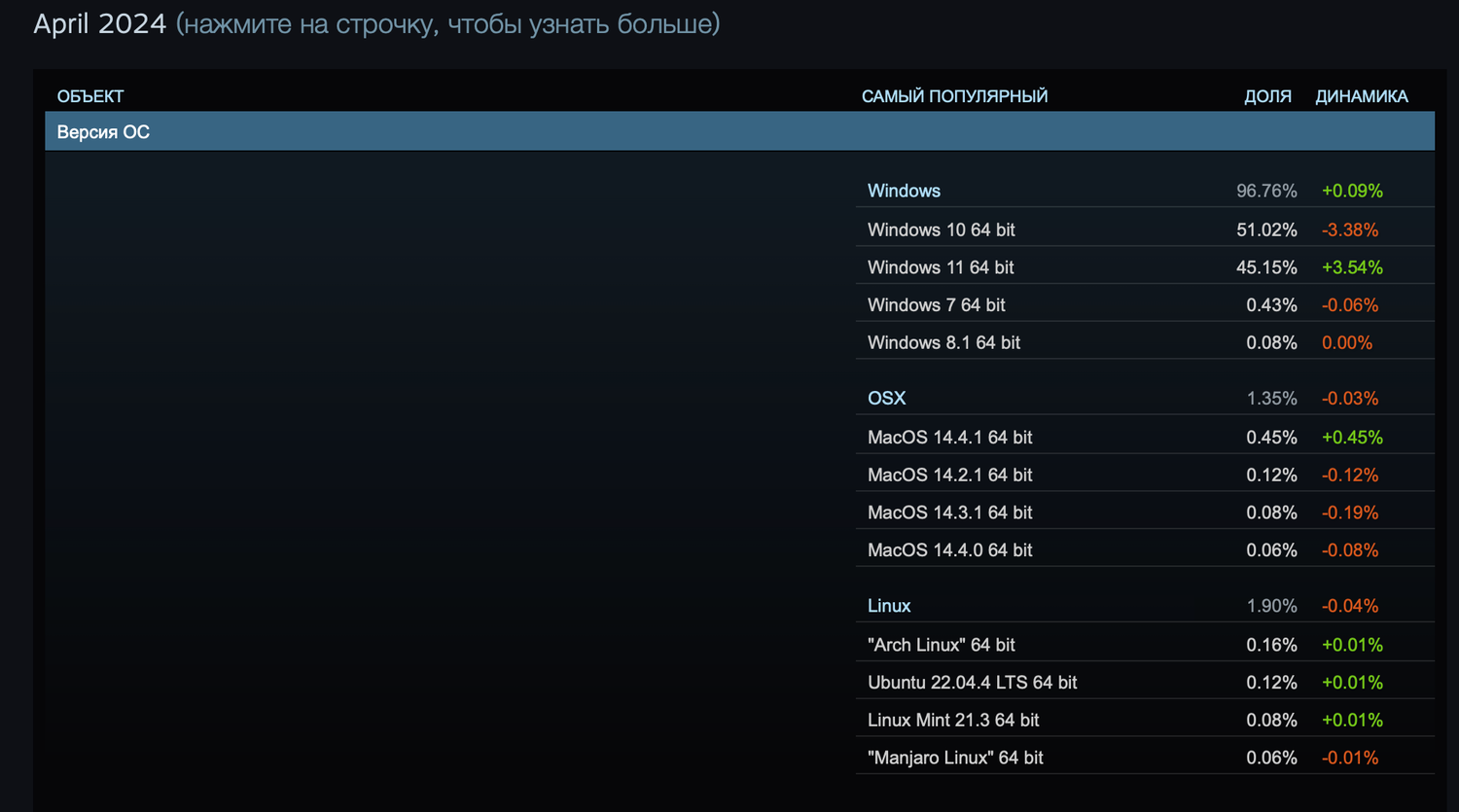Screen dimensions: 1459x812
Task: Select the Windows 11 64 bit row label
Action: point(941,267)
